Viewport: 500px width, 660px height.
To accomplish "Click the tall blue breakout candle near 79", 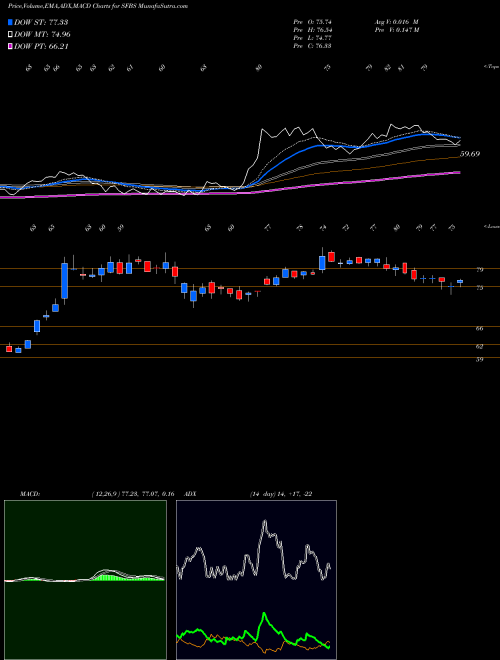I will [64, 281].
